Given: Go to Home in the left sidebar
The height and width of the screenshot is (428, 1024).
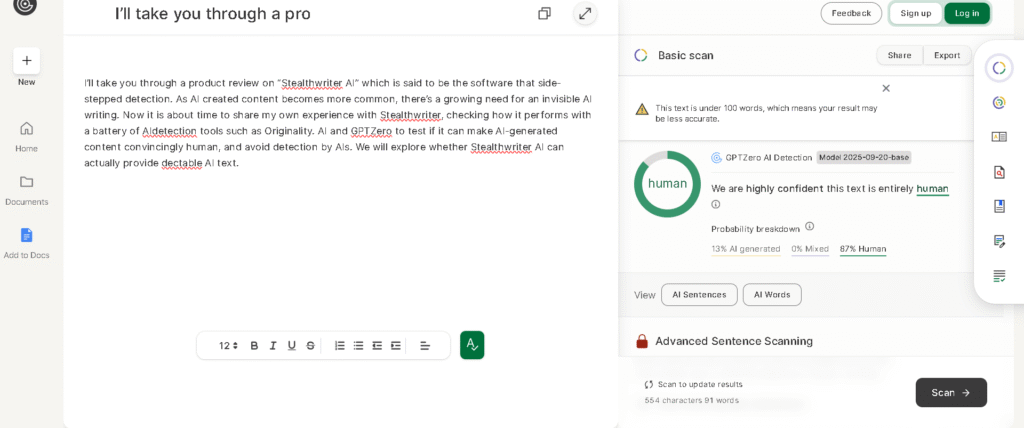Looking at the screenshot, I should pos(27,137).
